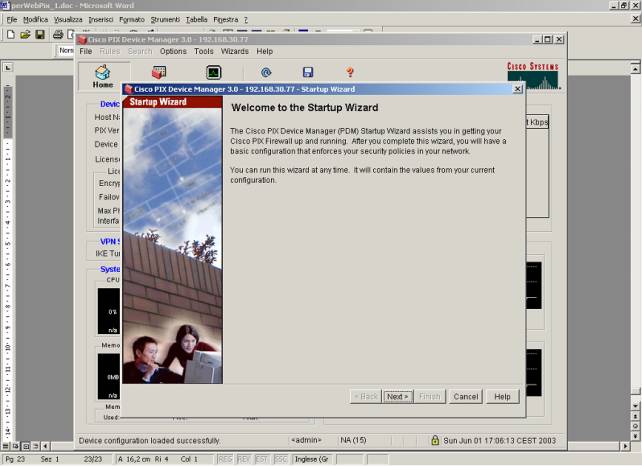Click the date 'Sun Jun 01 17:06:13 CEST 2003'
642x466 pixels.
tap(500, 441)
